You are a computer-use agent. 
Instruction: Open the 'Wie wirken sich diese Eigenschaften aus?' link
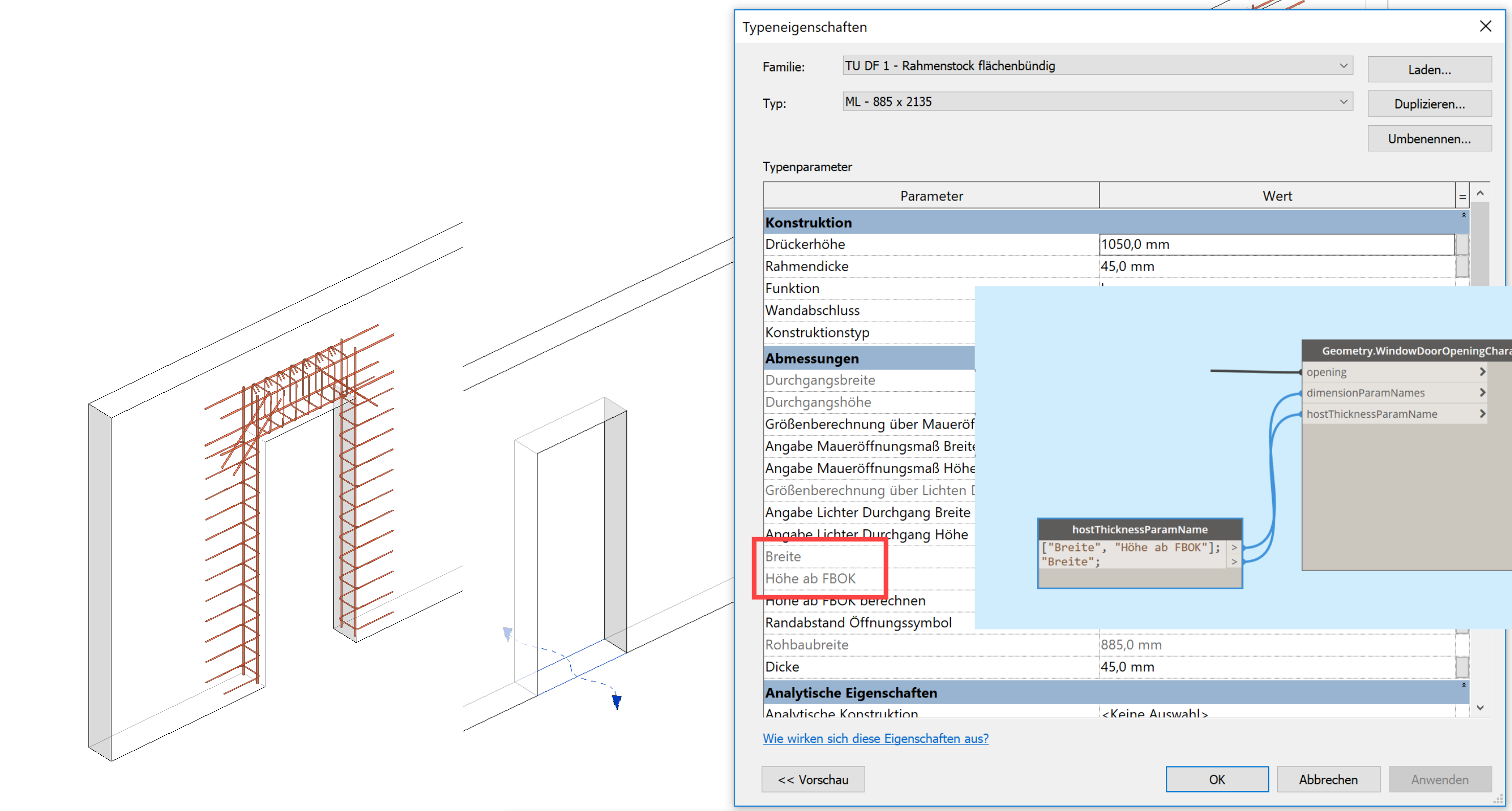(875, 738)
